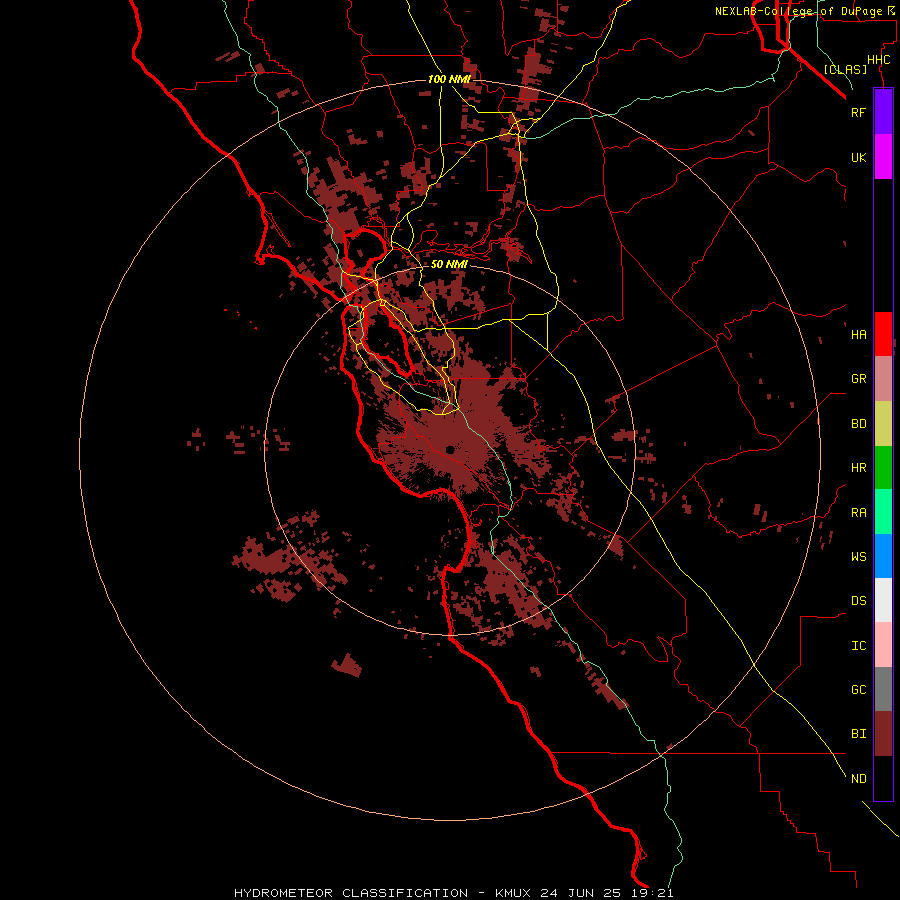The height and width of the screenshot is (900, 900).
Task: Click the UK legend label
Action: (859, 157)
